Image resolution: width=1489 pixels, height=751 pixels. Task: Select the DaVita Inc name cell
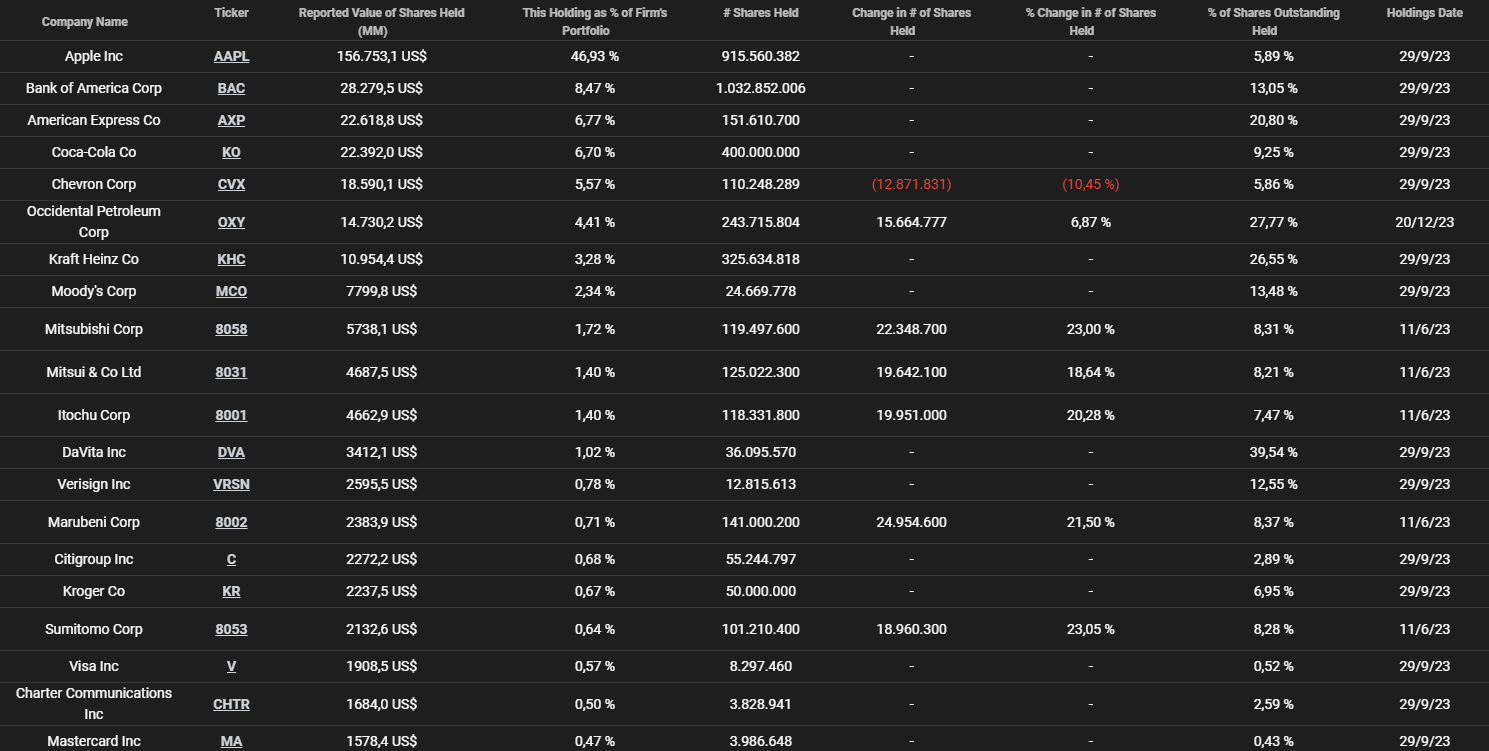pyautogui.click(x=94, y=452)
